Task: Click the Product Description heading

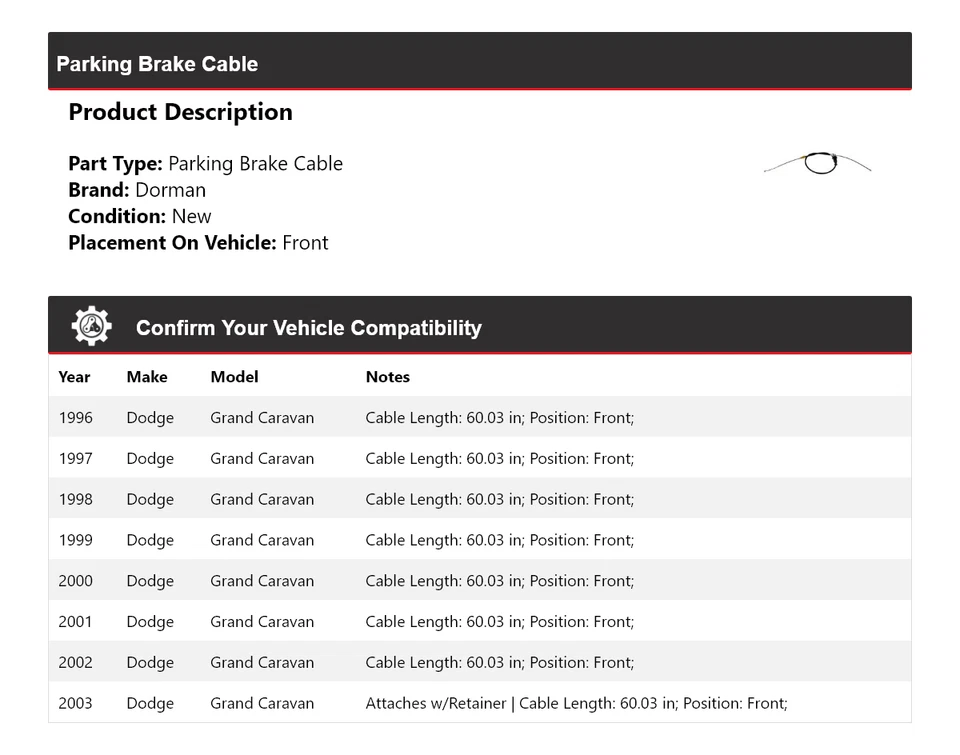Action: point(180,112)
